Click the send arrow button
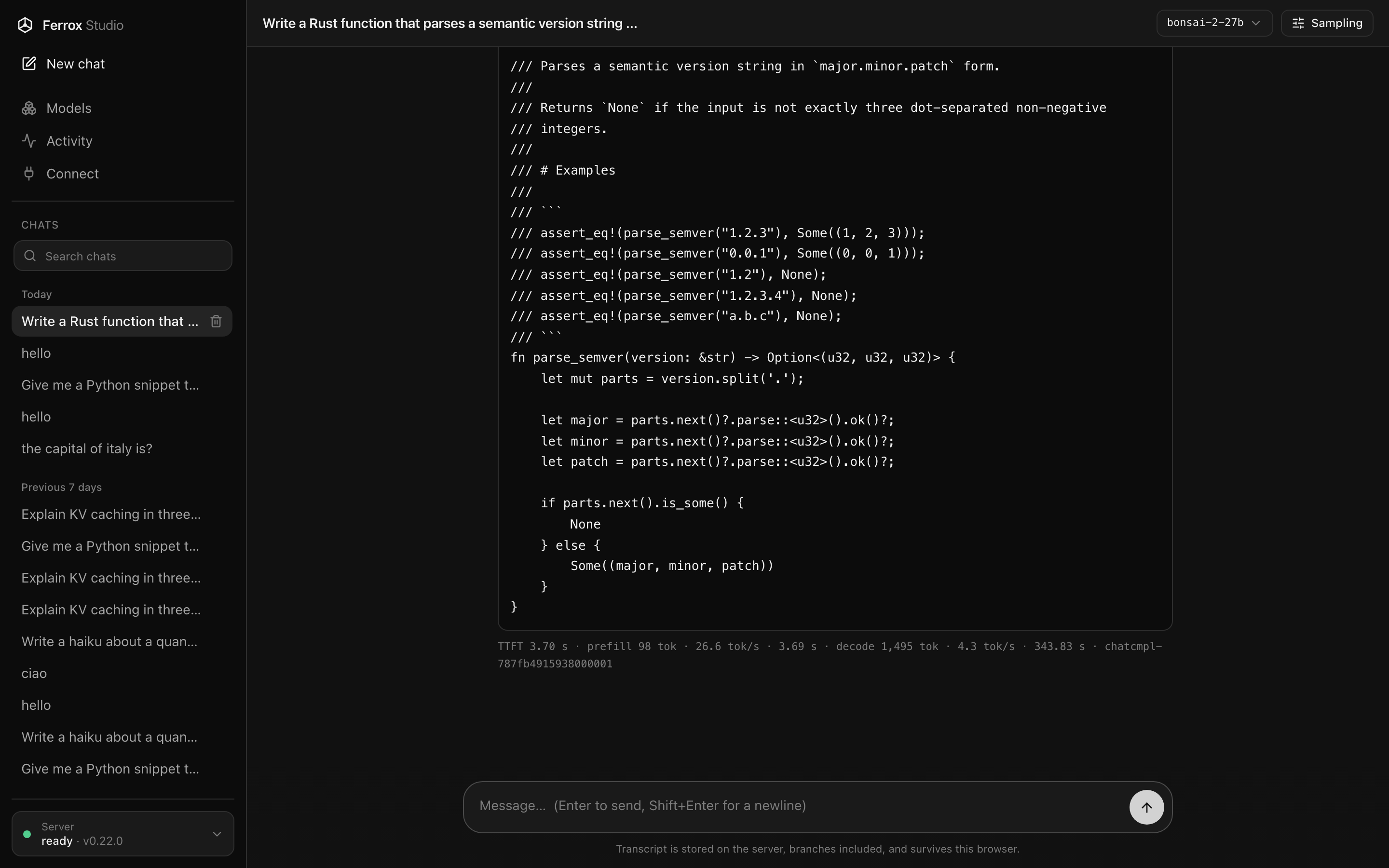The height and width of the screenshot is (868, 1389). point(1146,807)
